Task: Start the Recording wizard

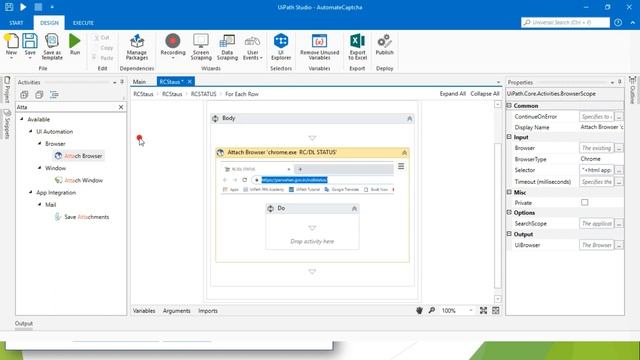Action: coord(173,46)
